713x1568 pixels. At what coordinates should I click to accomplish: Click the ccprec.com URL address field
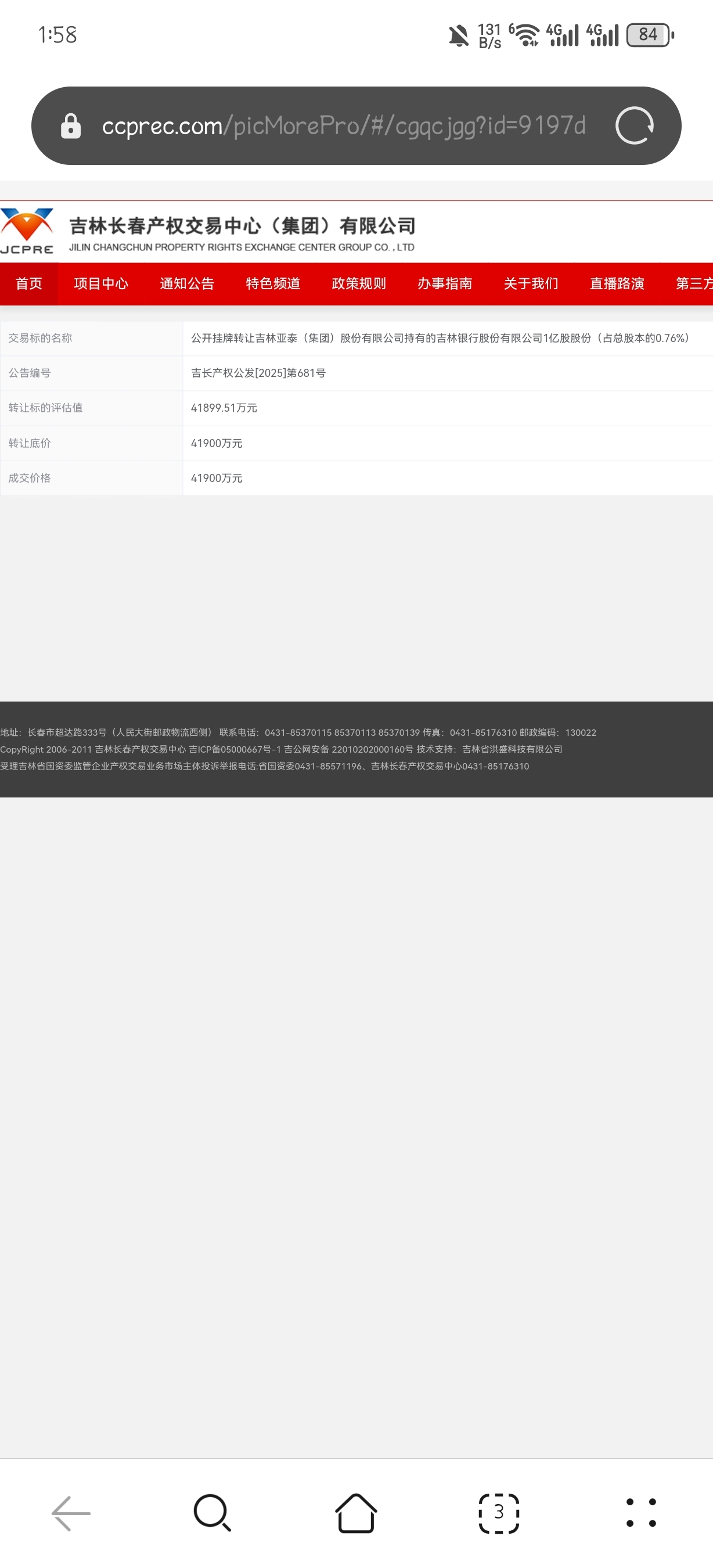(x=344, y=126)
